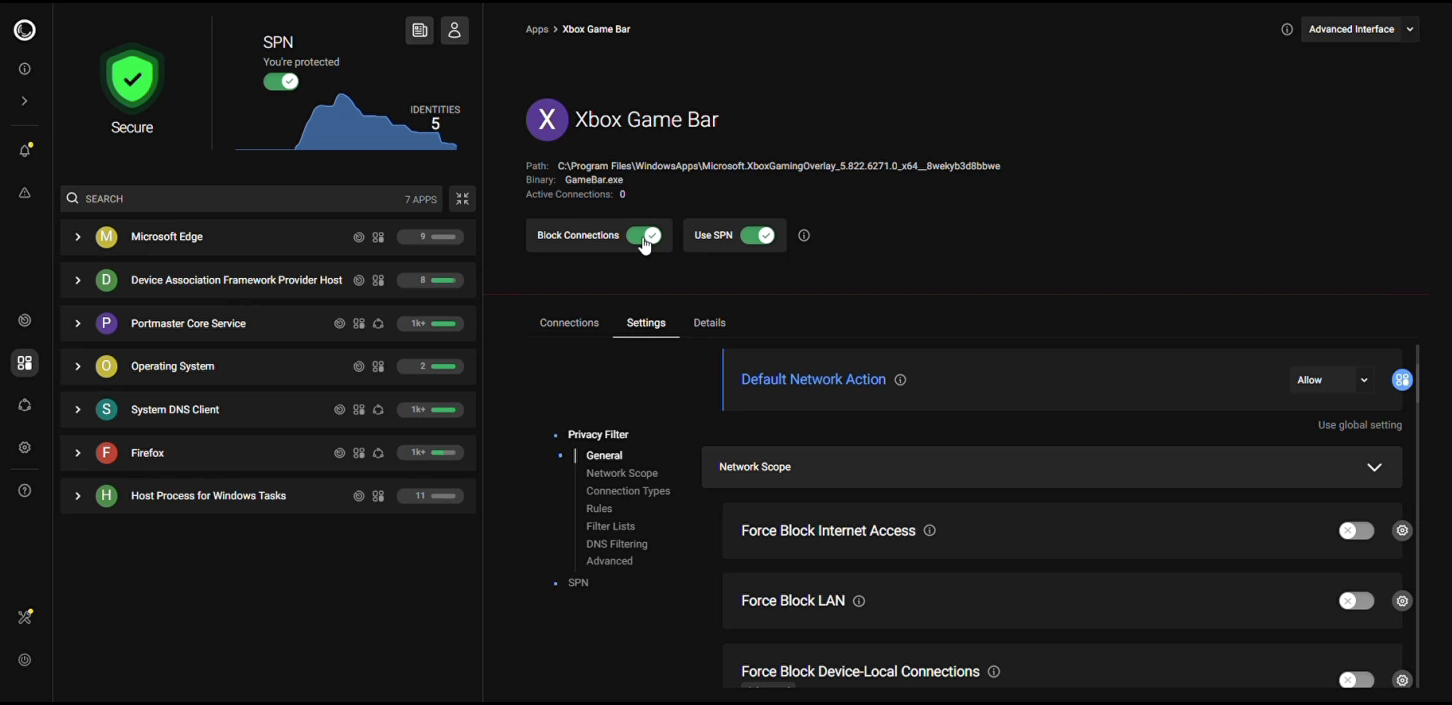The height and width of the screenshot is (705, 1452).
Task: Click the Xbox Game Bar purple X icon
Action: [547, 120]
